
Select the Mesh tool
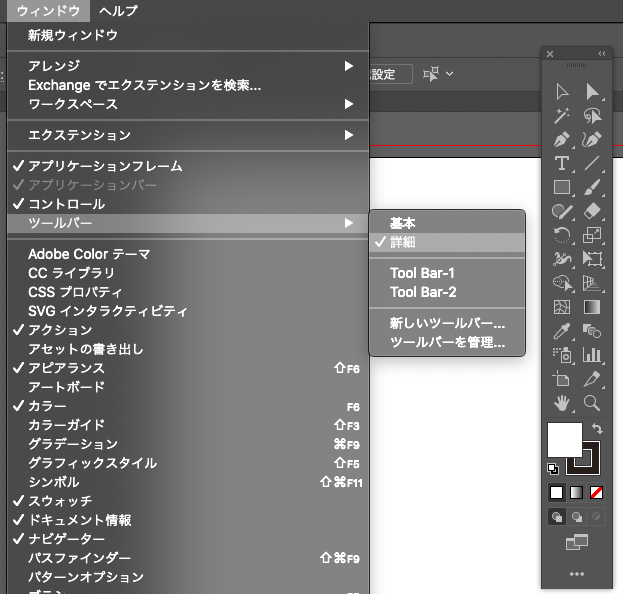(562, 307)
